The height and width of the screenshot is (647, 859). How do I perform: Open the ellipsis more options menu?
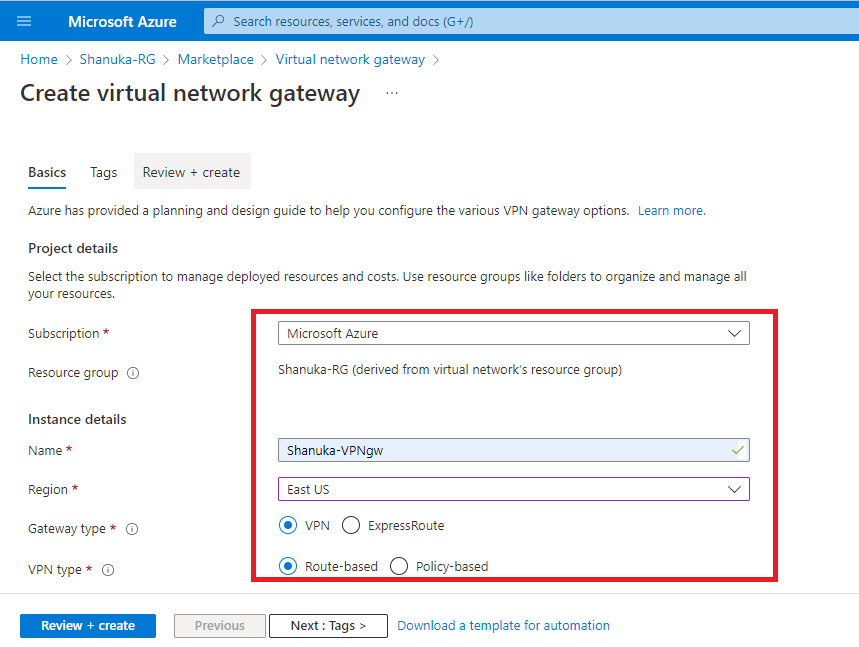pyautogui.click(x=392, y=93)
